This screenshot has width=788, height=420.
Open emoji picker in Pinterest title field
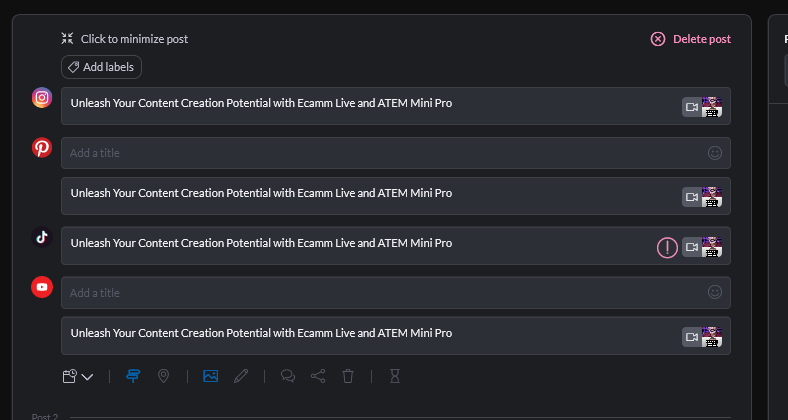tap(715, 153)
